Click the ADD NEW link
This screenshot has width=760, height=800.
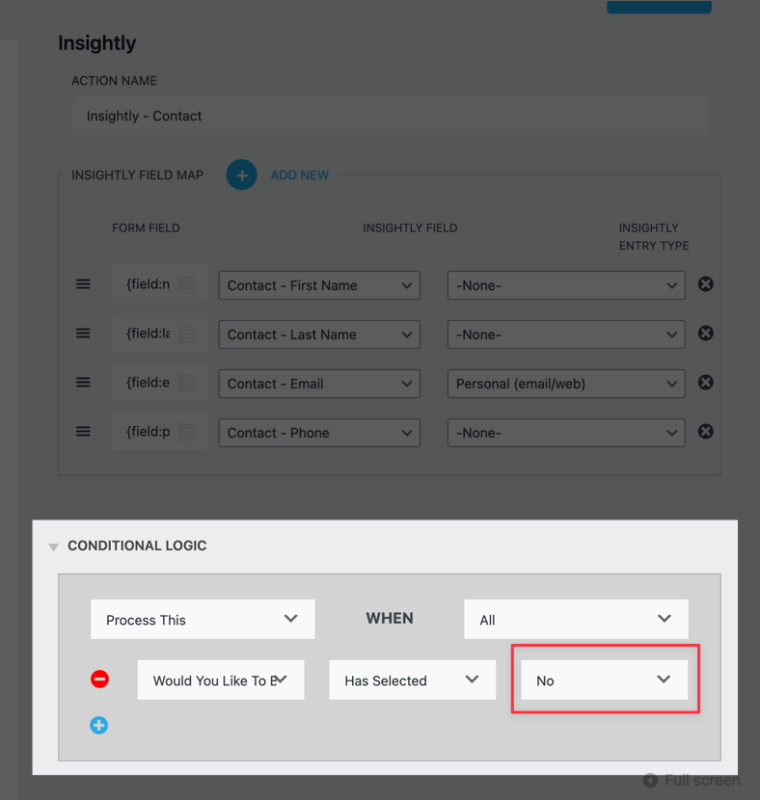pyautogui.click(x=299, y=174)
